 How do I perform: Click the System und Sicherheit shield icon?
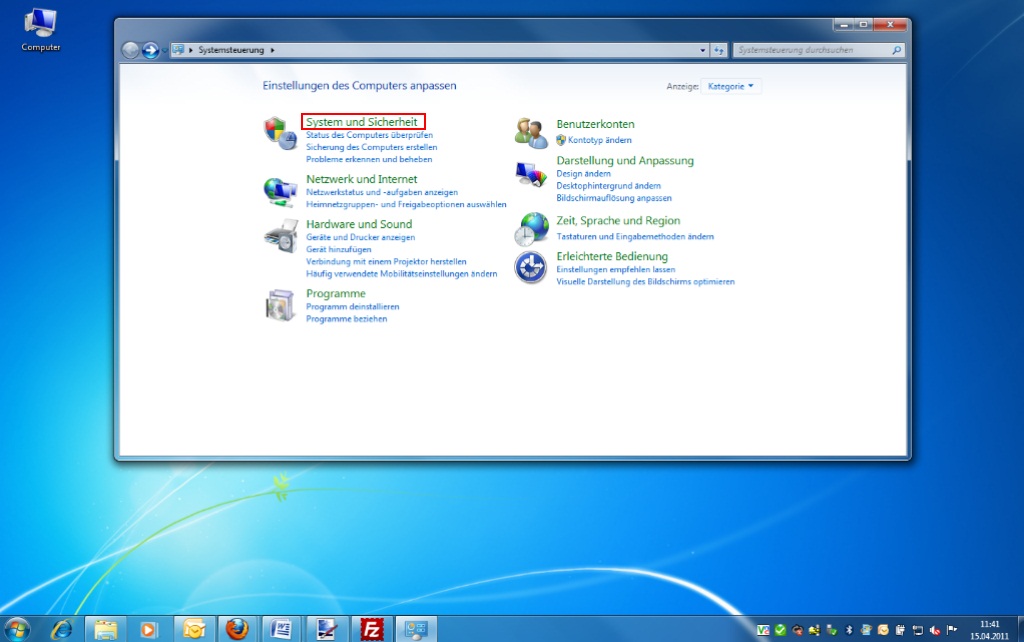point(280,133)
